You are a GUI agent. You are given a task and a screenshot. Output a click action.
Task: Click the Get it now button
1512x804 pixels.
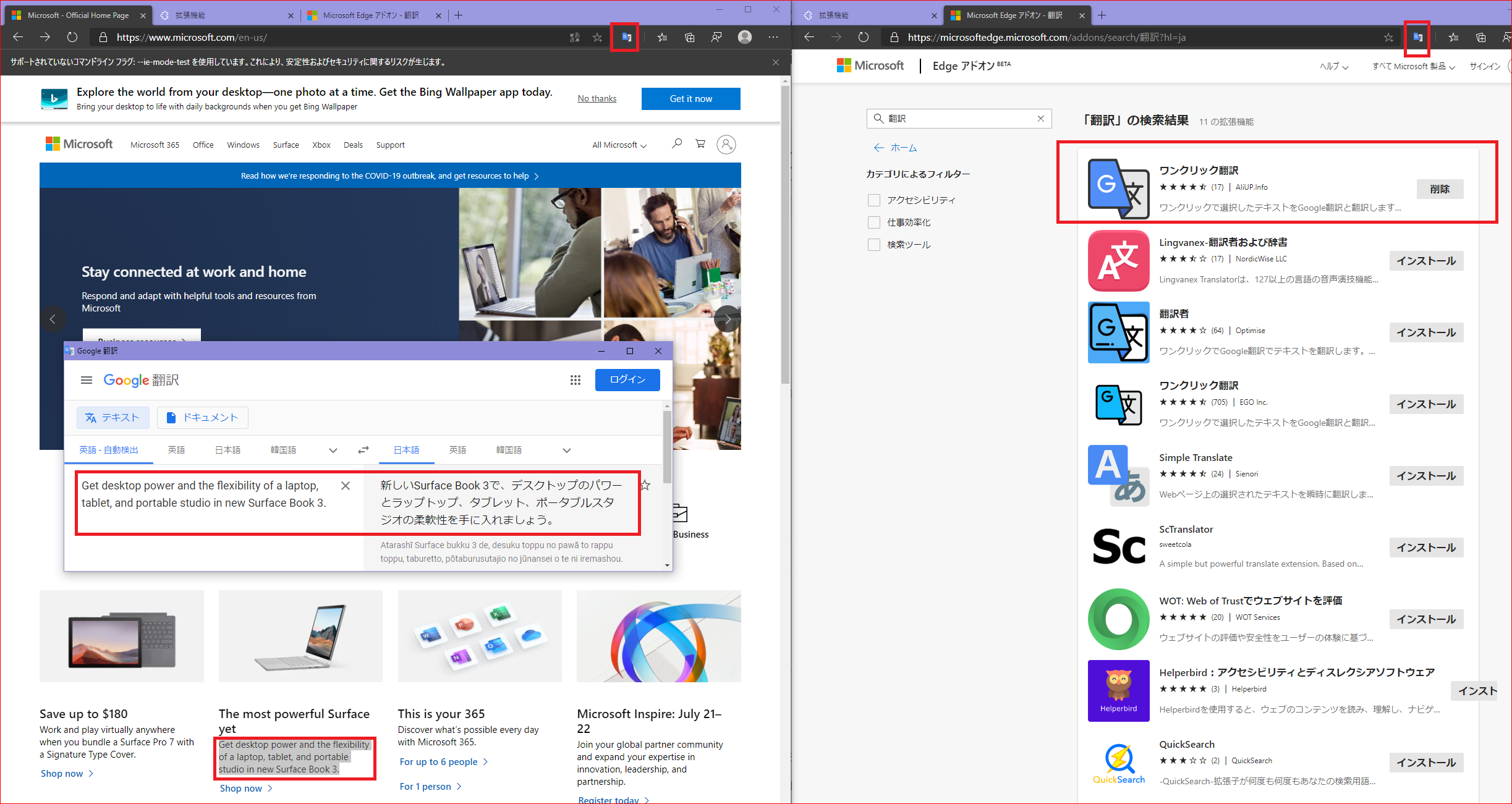(691, 99)
